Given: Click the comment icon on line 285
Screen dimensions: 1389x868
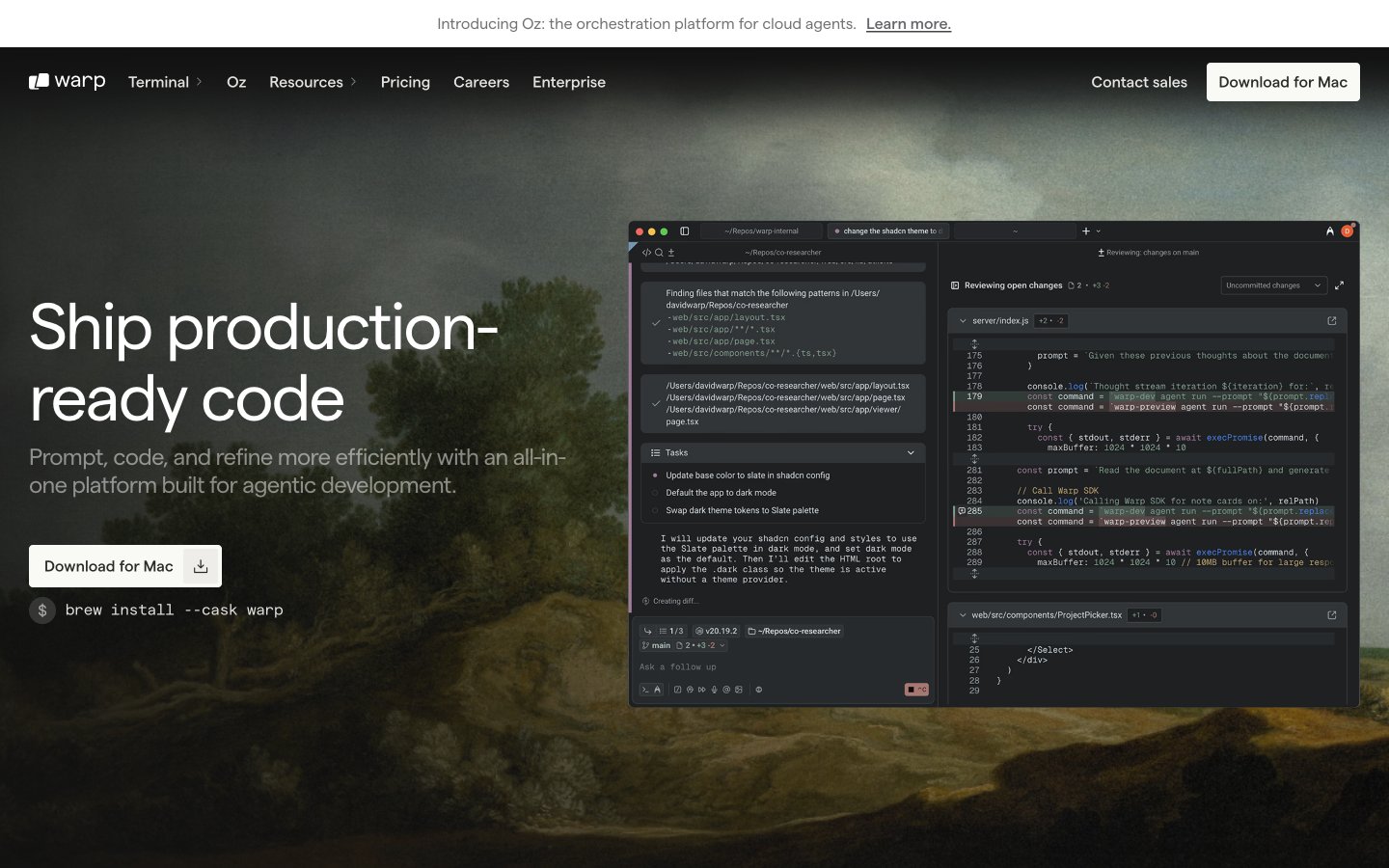Looking at the screenshot, I should pyautogui.click(x=962, y=511).
